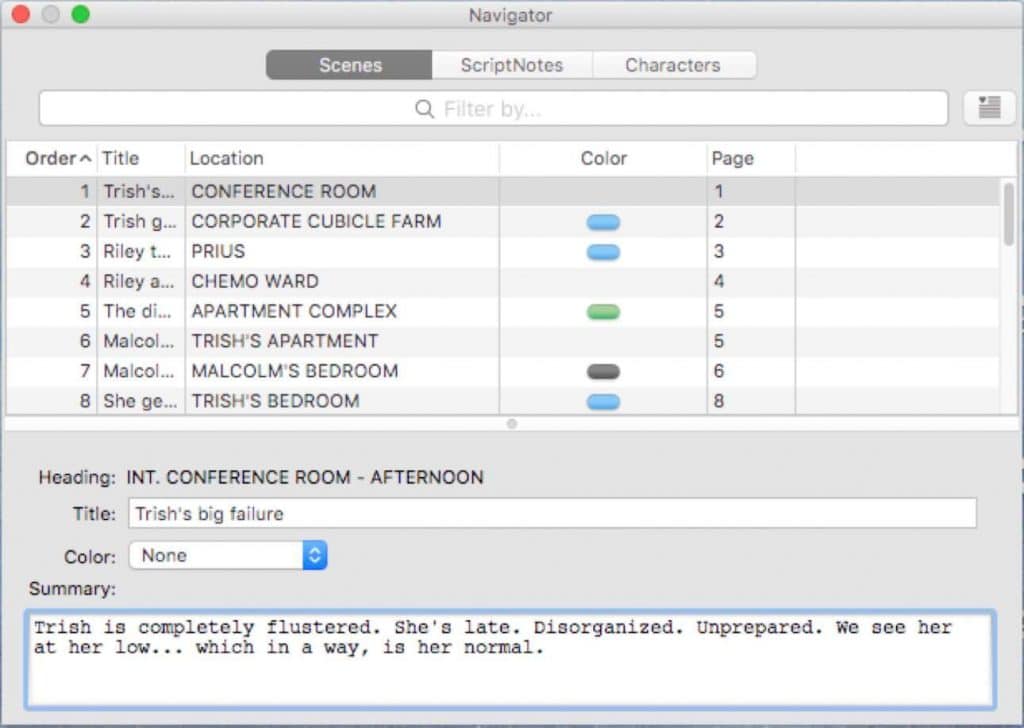The height and width of the screenshot is (728, 1024).
Task: Select scene row MALCOLM'S BEDROOM
Action: [503, 371]
